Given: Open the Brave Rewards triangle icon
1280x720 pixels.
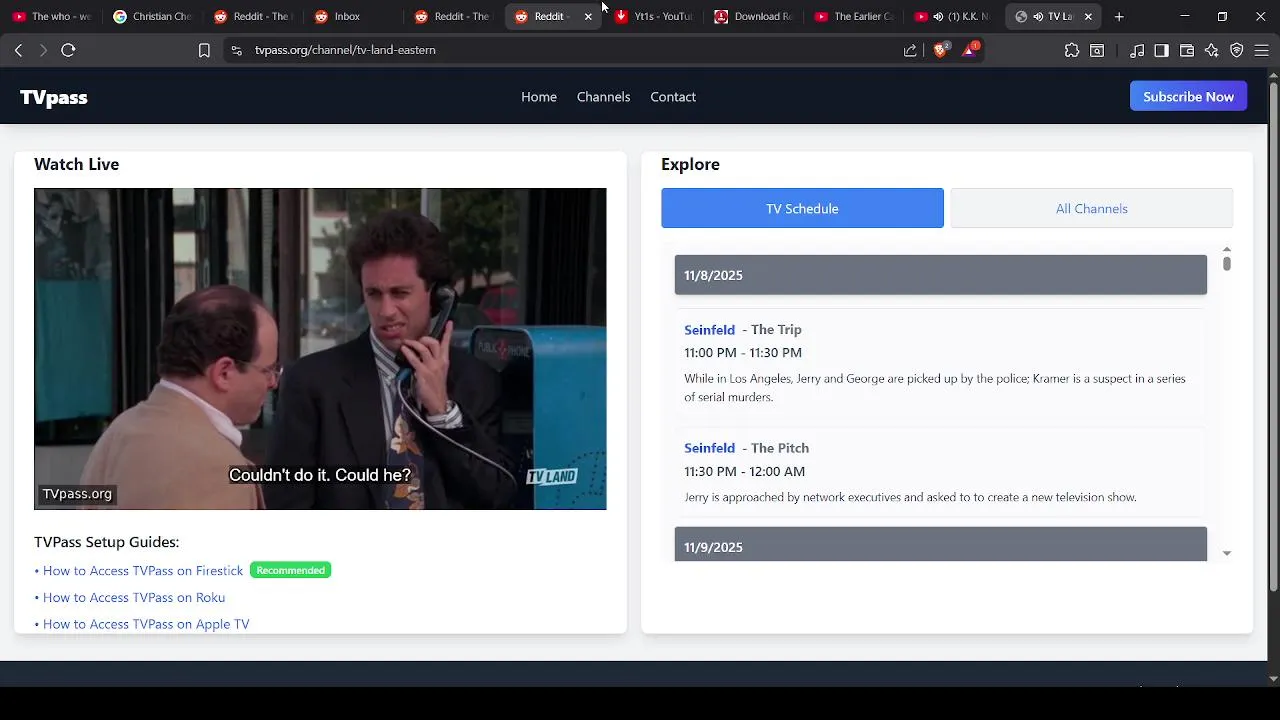Looking at the screenshot, I should (969, 50).
